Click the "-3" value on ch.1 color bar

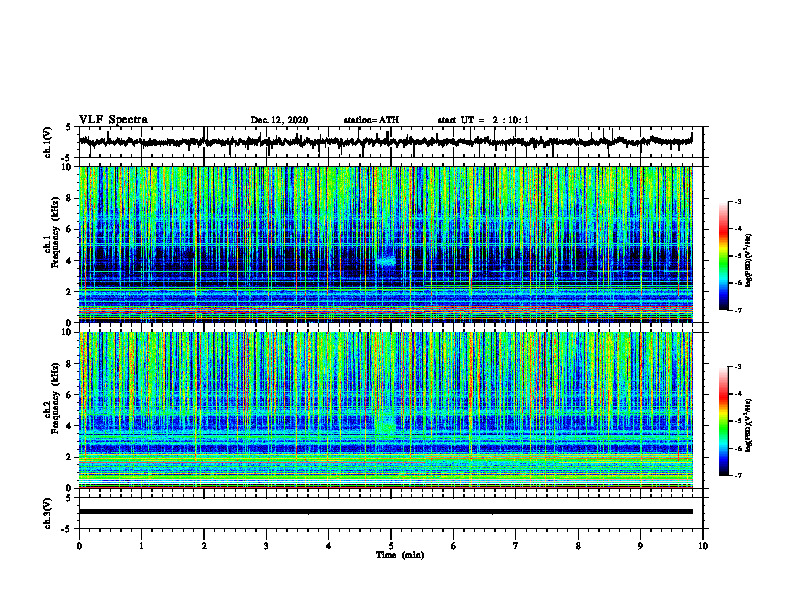click(737, 201)
